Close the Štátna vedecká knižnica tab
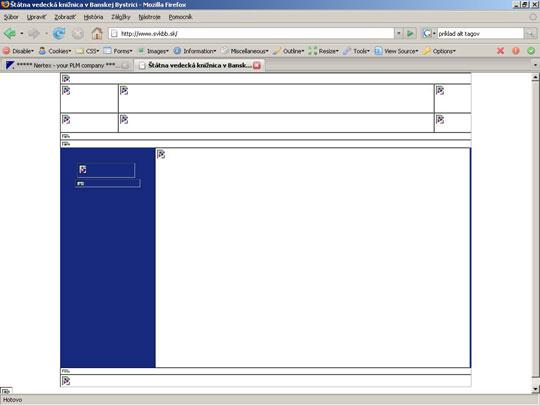 point(257,65)
